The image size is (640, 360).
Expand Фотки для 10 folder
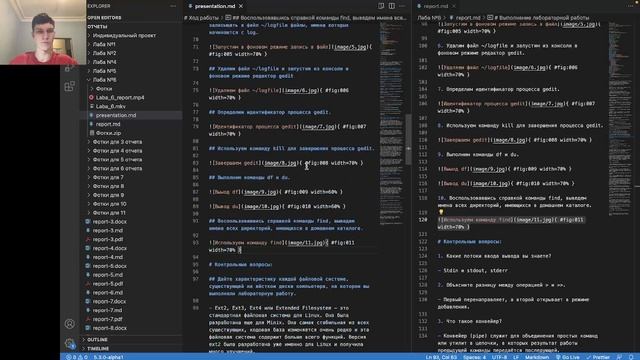click(x=109, y=204)
